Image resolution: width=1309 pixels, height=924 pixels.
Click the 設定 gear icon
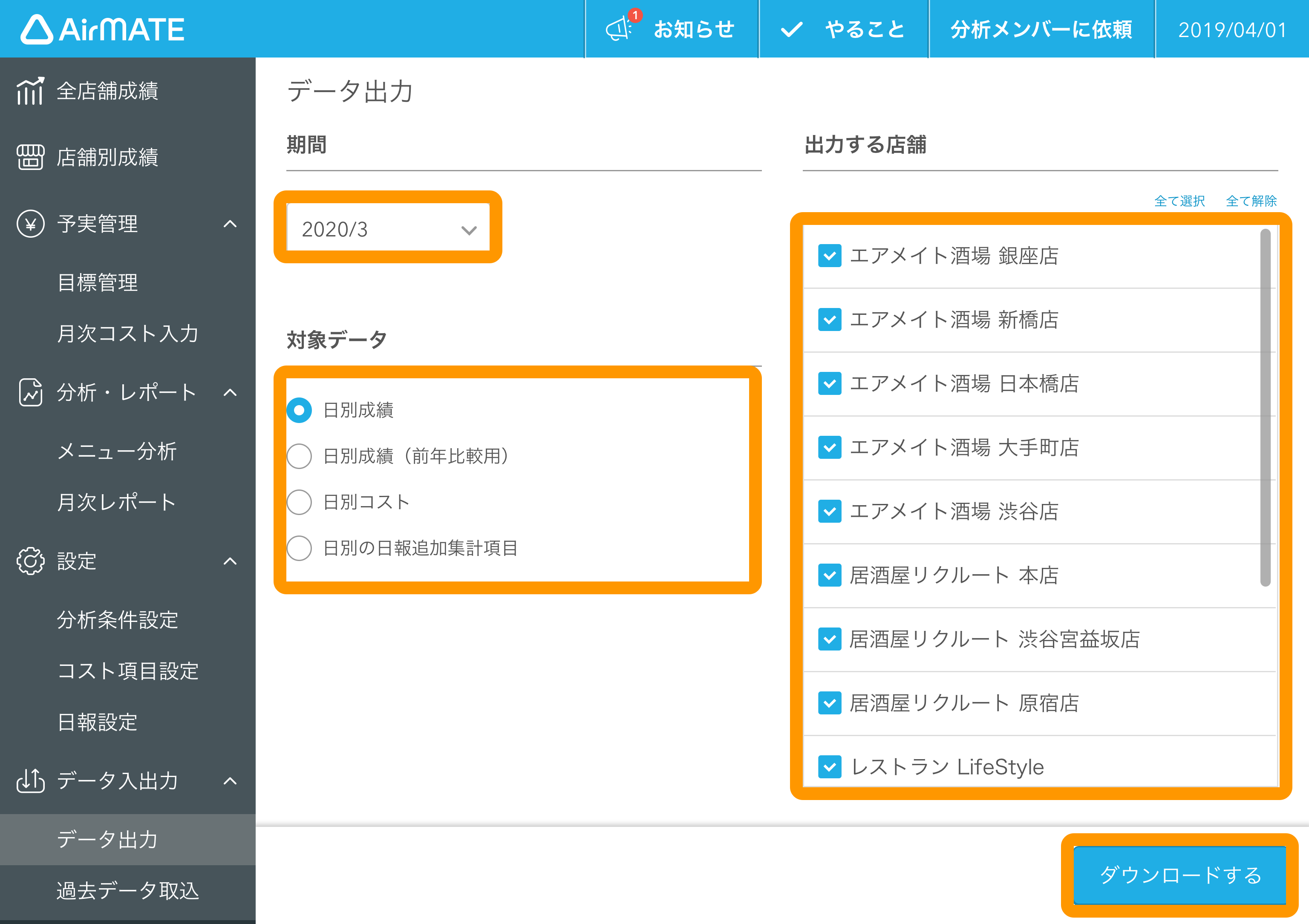click(x=30, y=561)
